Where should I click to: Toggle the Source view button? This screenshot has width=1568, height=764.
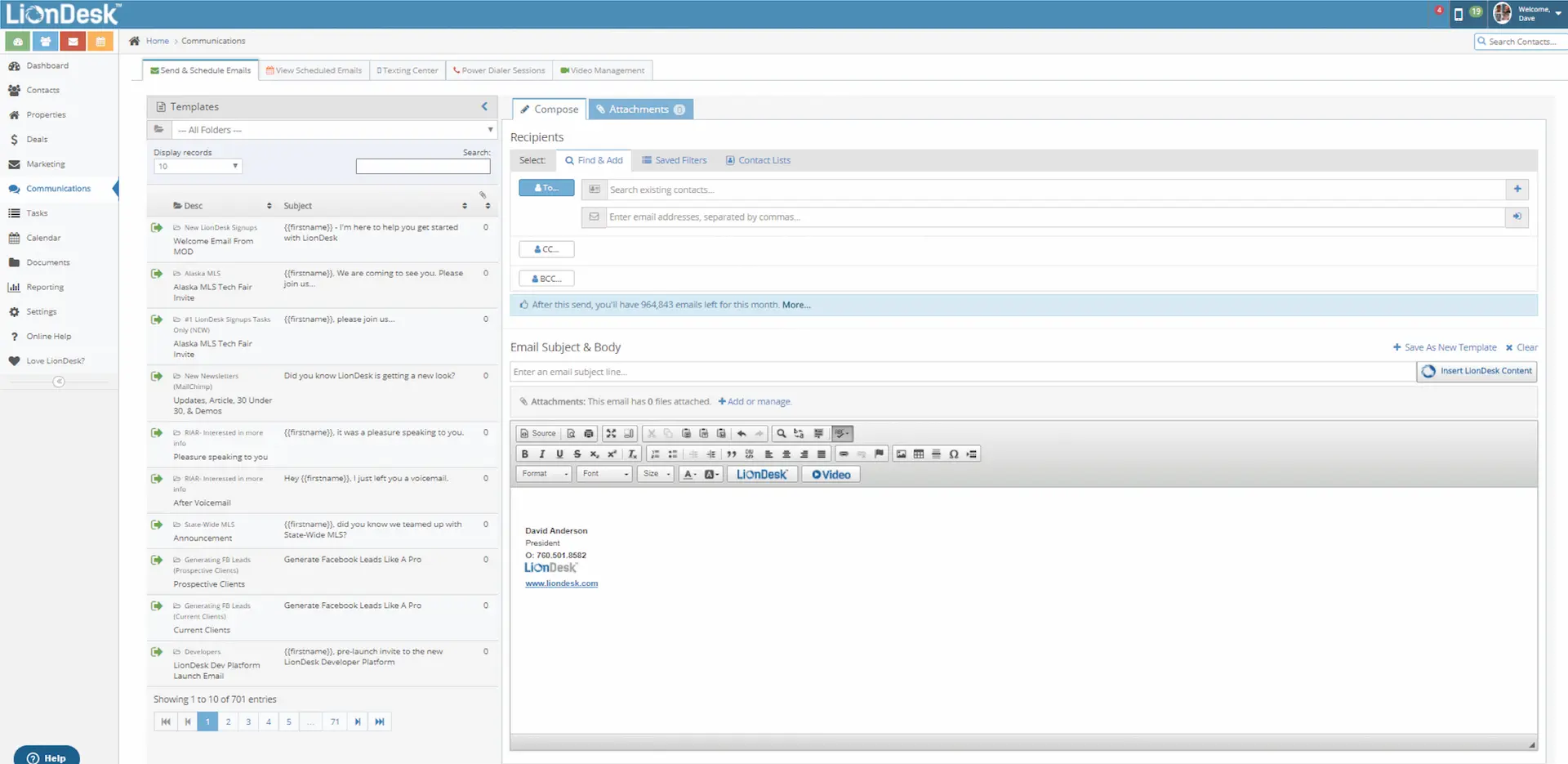[x=537, y=434]
